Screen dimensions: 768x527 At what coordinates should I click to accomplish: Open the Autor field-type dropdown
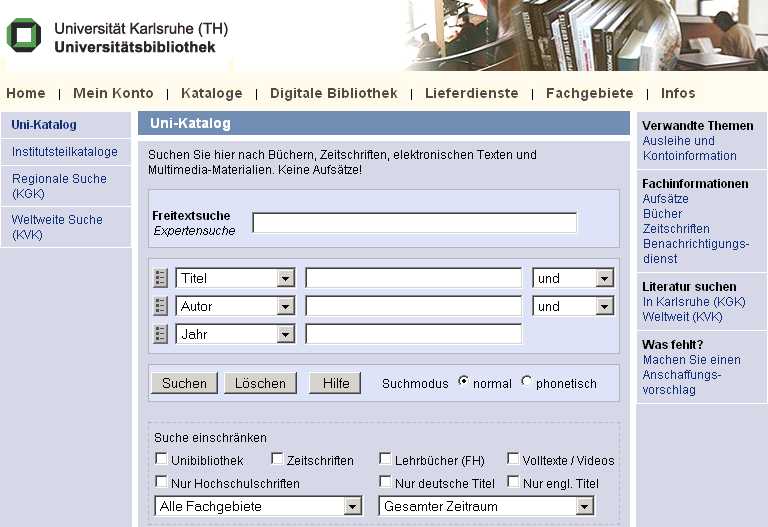[x=235, y=306]
